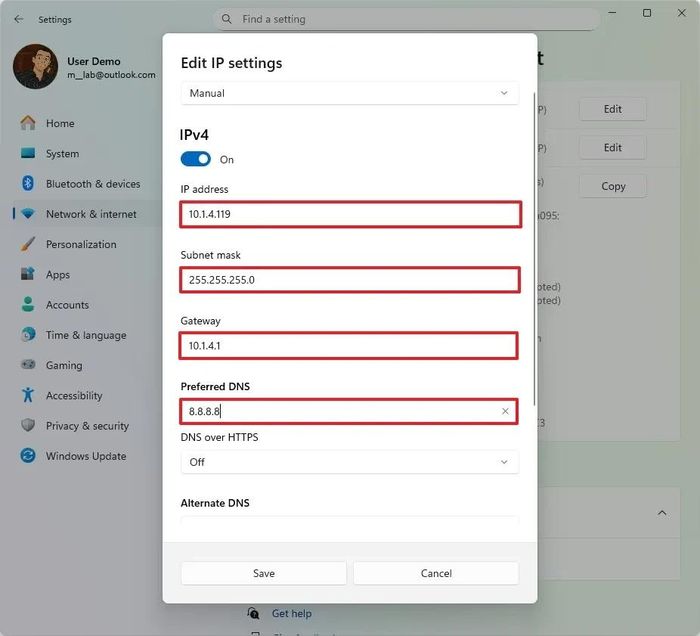
Task: Open Accounts settings
Action: (67, 305)
